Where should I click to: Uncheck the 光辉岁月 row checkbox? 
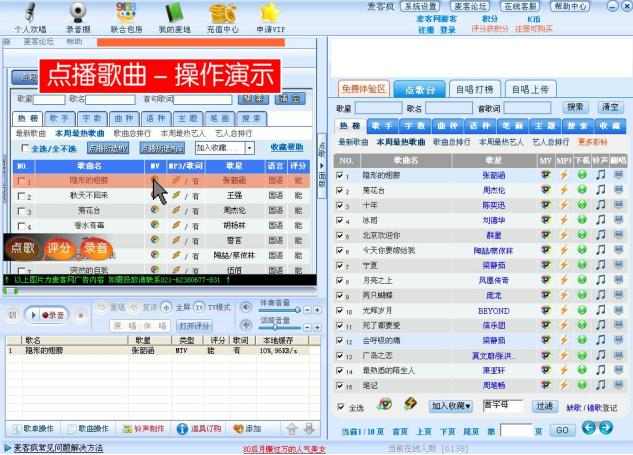point(340,310)
